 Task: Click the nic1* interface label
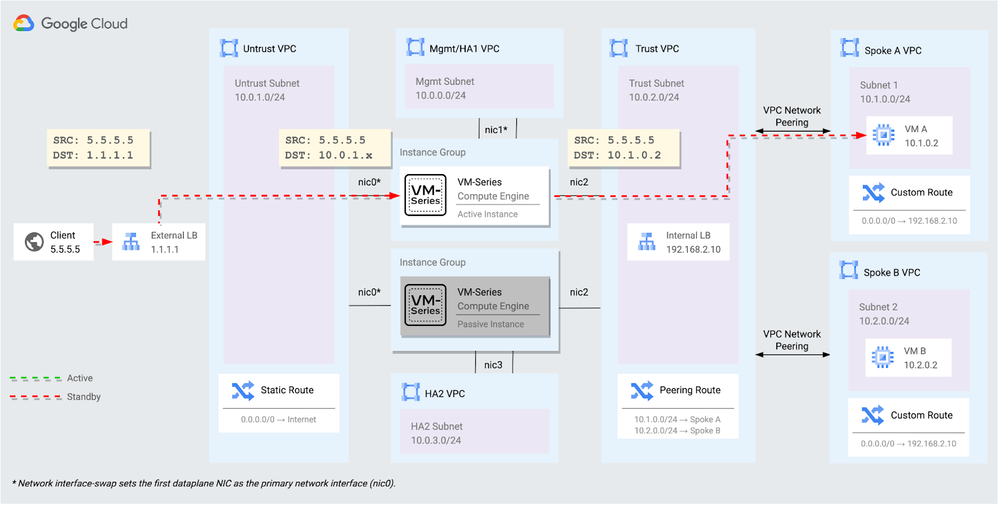point(497,130)
